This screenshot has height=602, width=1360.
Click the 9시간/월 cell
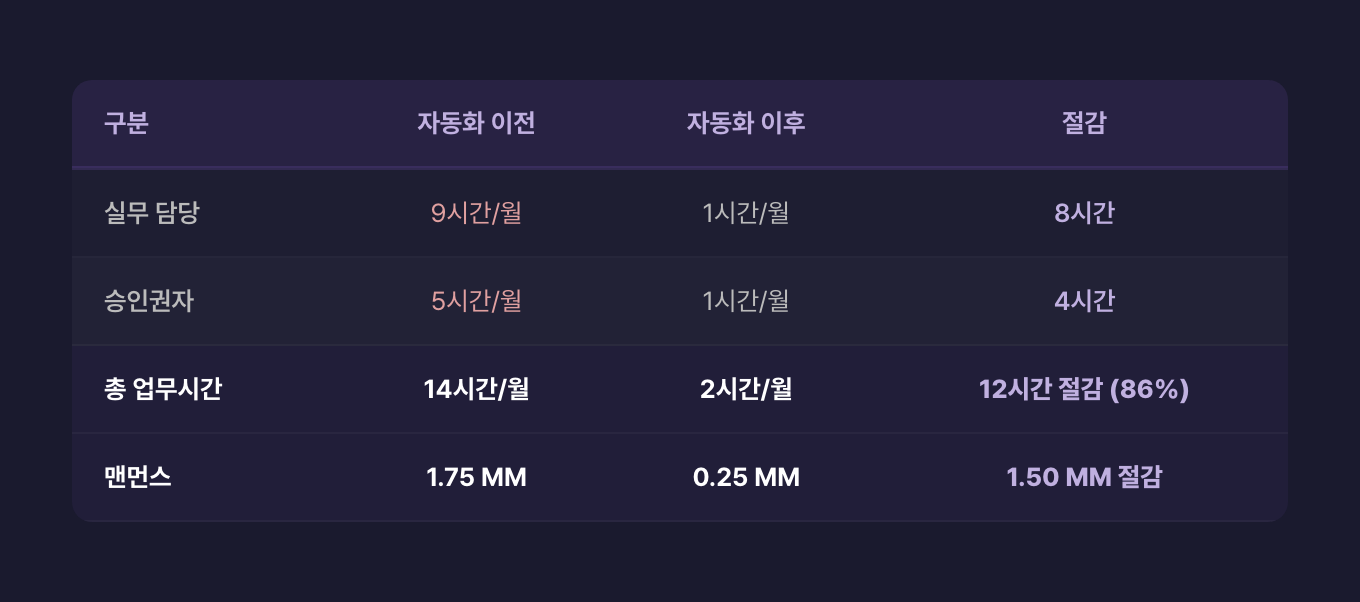(x=476, y=213)
